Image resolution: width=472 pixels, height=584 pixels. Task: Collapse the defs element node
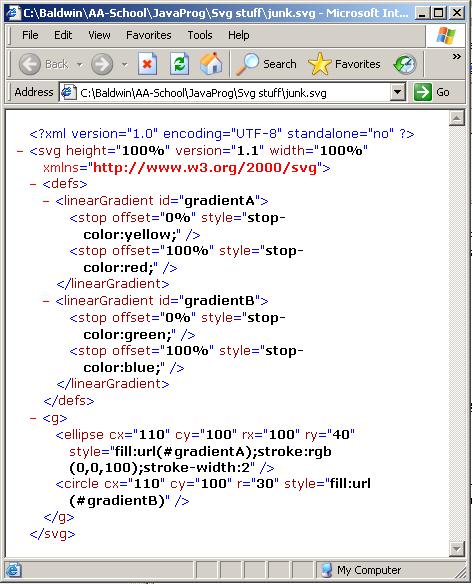[x=33, y=184]
